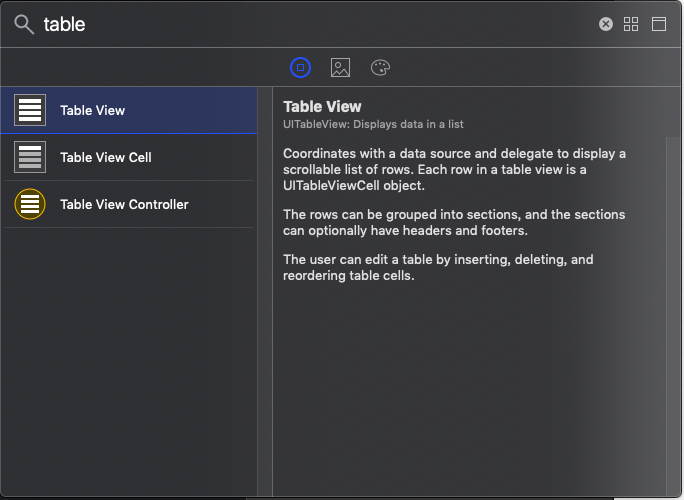Viewport: 684px width, 500px height.
Task: Click the magnifying glass search icon
Action: pyautogui.click(x=23, y=24)
